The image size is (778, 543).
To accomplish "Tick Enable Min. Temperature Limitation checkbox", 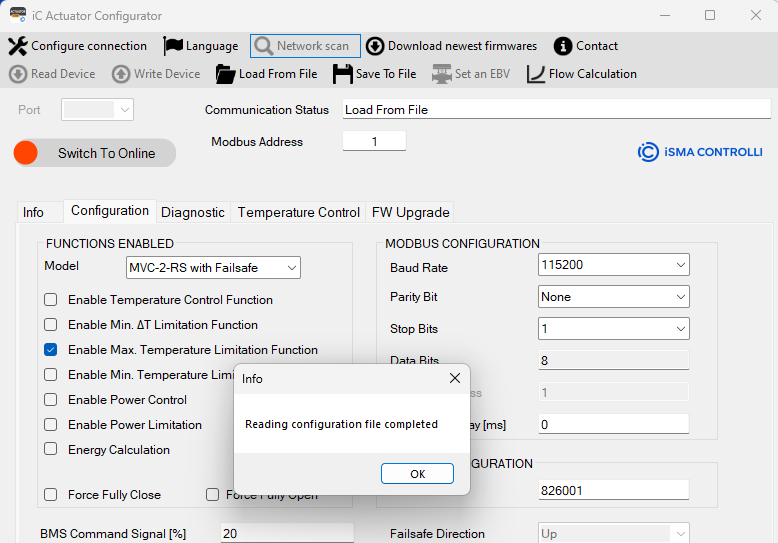I will tap(51, 374).
